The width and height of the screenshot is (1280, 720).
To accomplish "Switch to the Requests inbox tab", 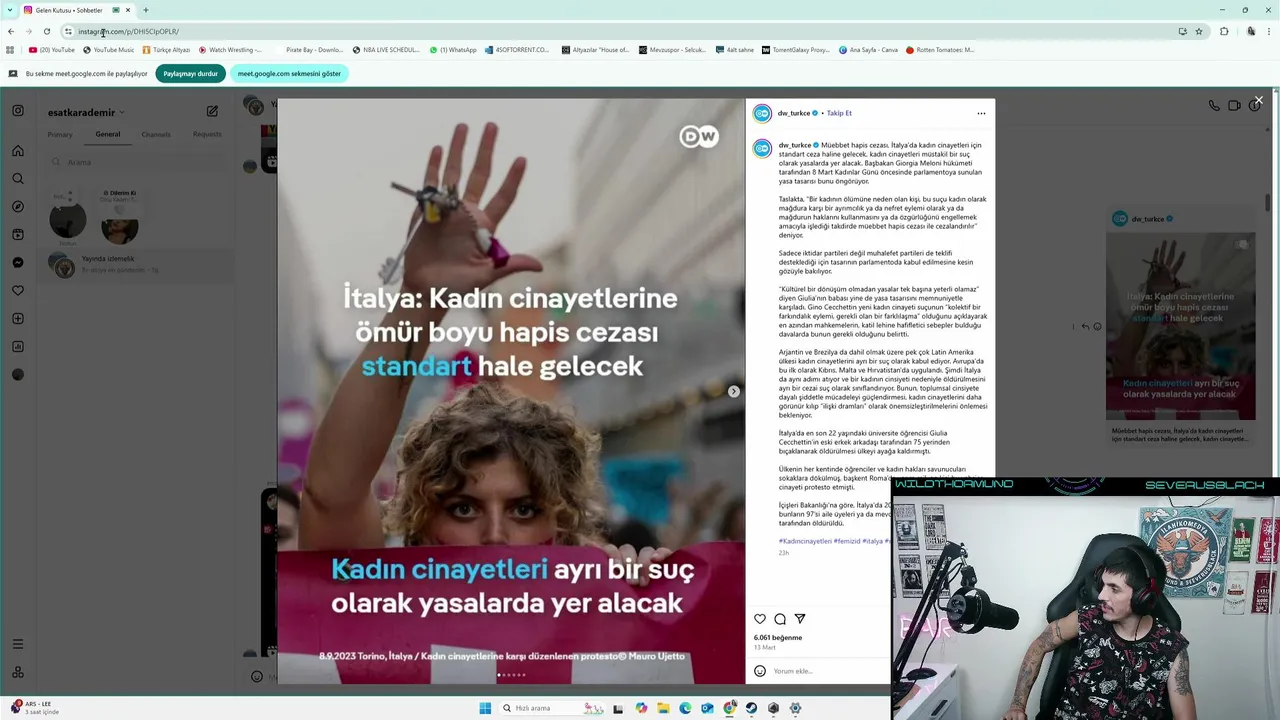I will (207, 134).
